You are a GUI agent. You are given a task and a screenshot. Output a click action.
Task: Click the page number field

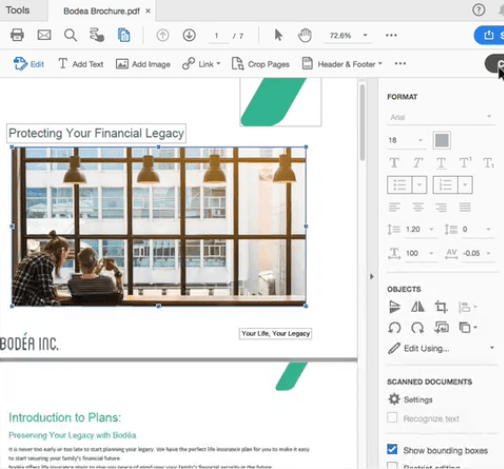point(217,35)
